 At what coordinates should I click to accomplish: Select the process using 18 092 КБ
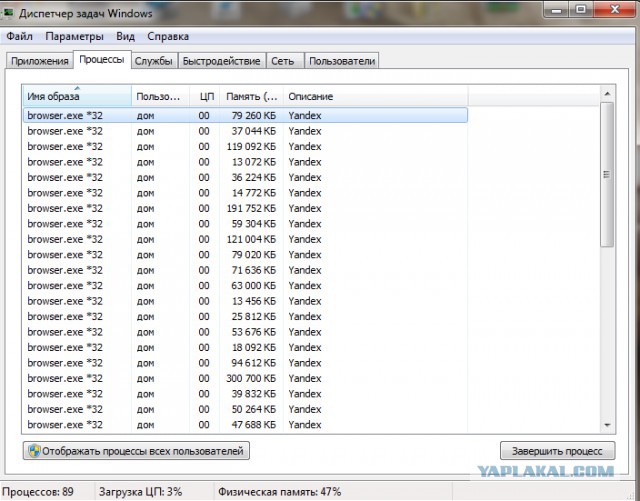pyautogui.click(x=245, y=347)
